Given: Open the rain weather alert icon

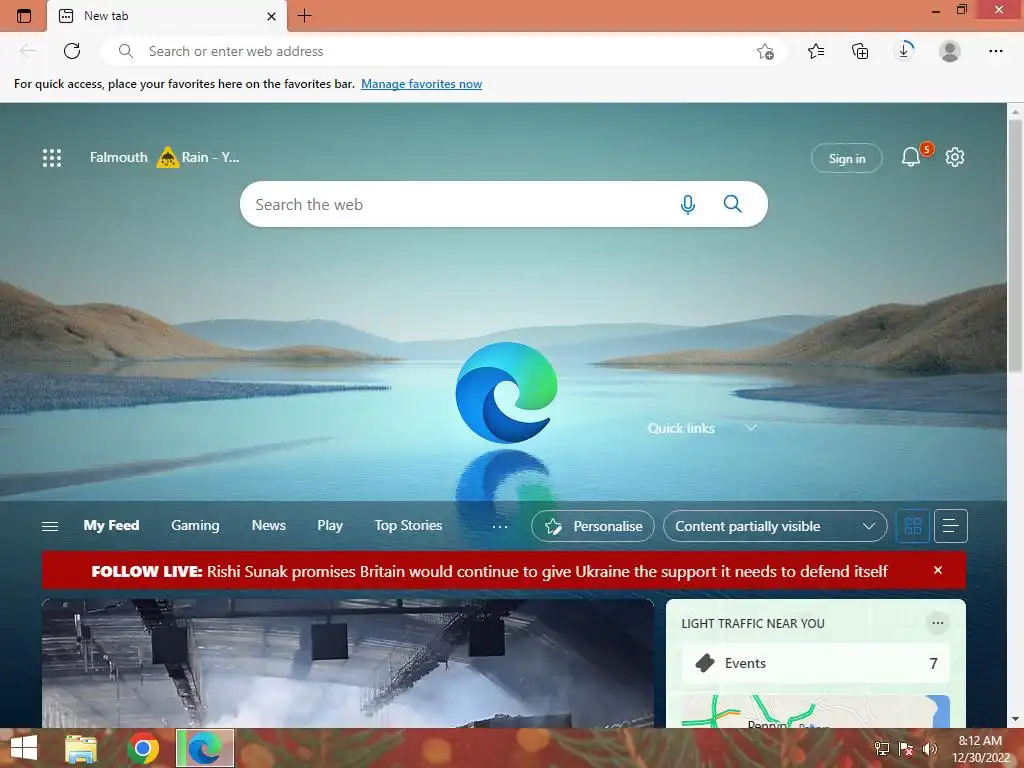Looking at the screenshot, I should (168, 157).
